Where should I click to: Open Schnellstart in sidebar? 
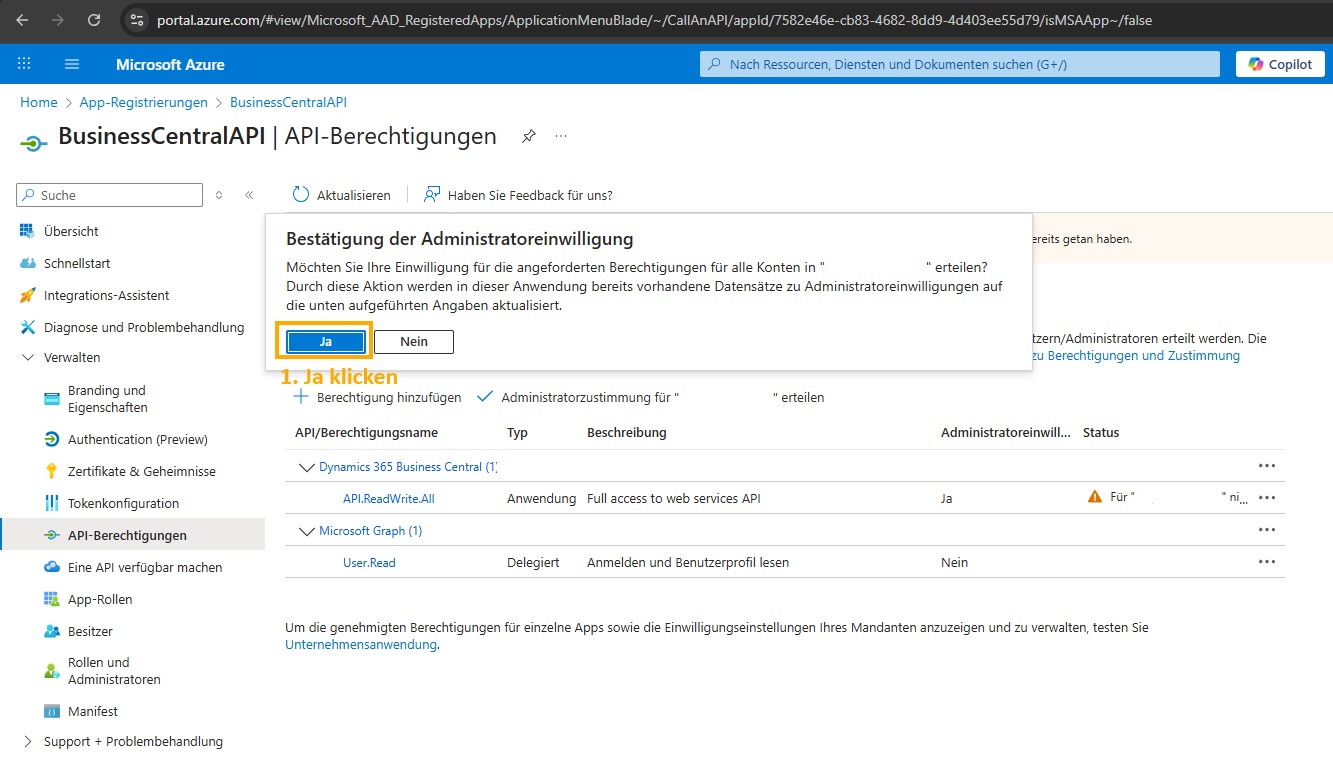pyautogui.click(x=77, y=263)
